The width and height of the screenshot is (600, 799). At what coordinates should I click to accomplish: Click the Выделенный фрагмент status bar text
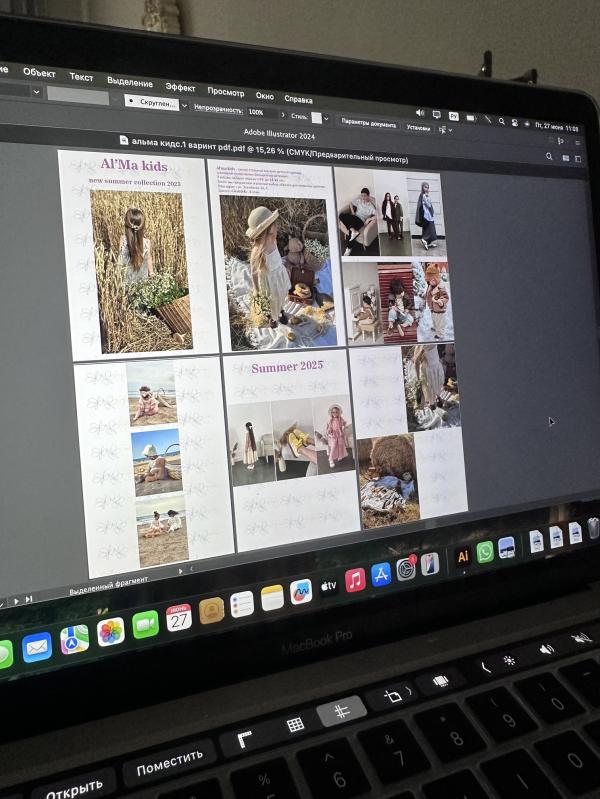109,585
